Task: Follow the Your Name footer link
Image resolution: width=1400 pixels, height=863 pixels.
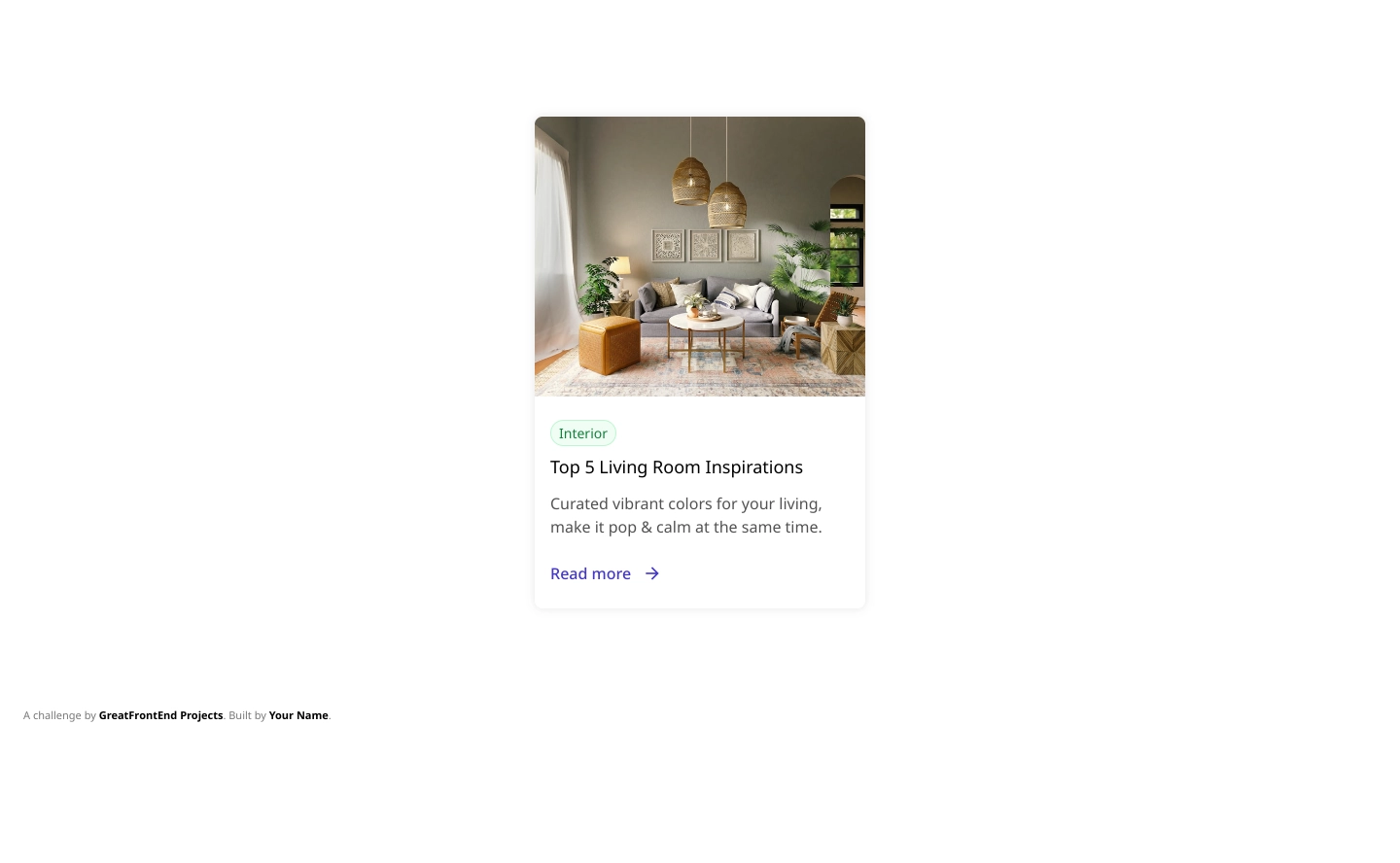Action: click(x=298, y=715)
